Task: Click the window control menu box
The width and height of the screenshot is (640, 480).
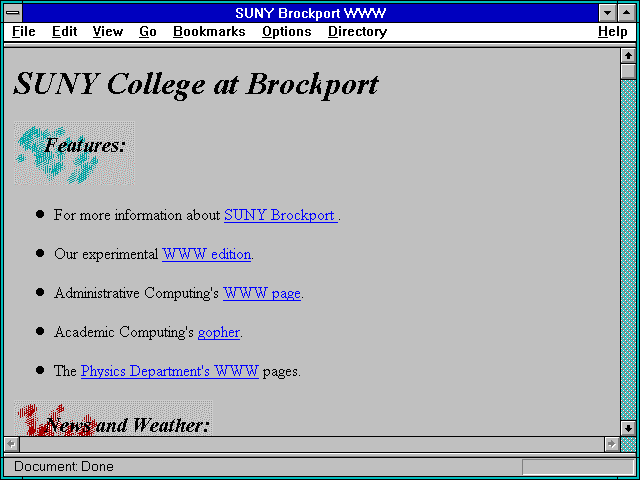Action: (13, 13)
